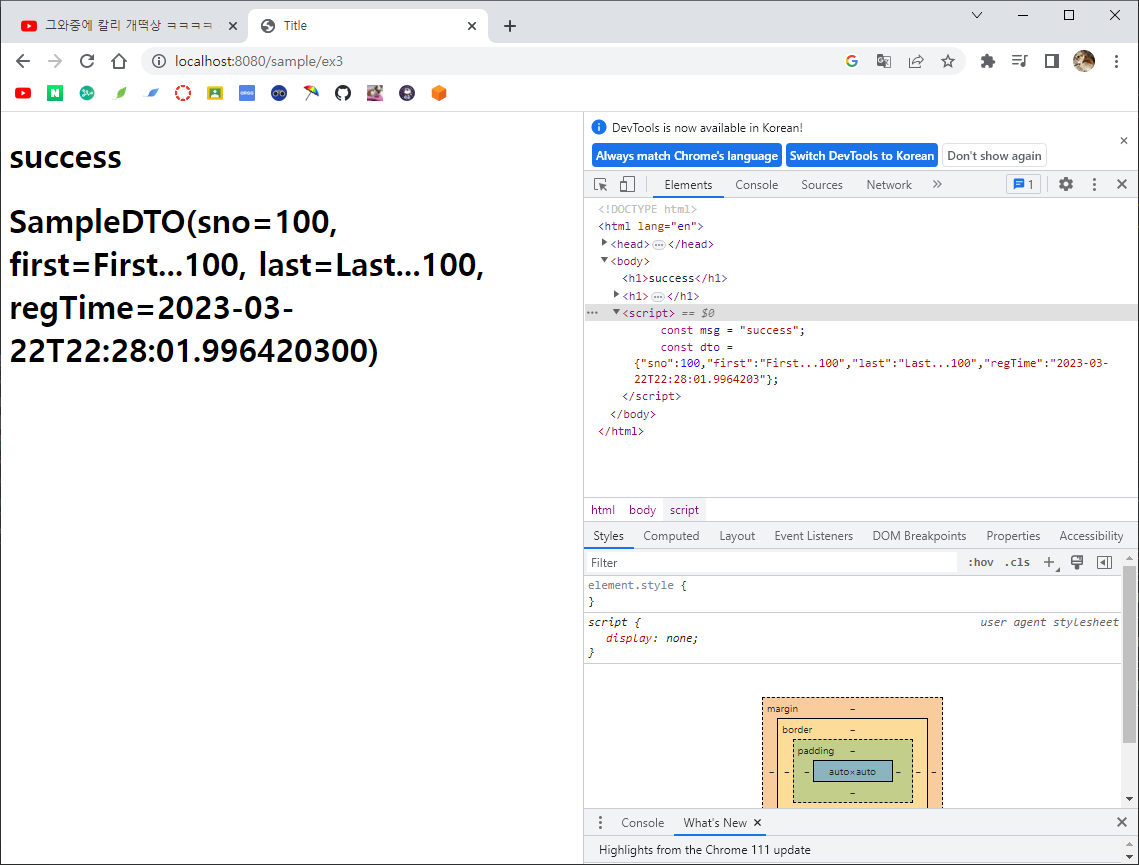This screenshot has height=865, width=1139.
Task: Close the DevTools panel
Action: [1122, 184]
